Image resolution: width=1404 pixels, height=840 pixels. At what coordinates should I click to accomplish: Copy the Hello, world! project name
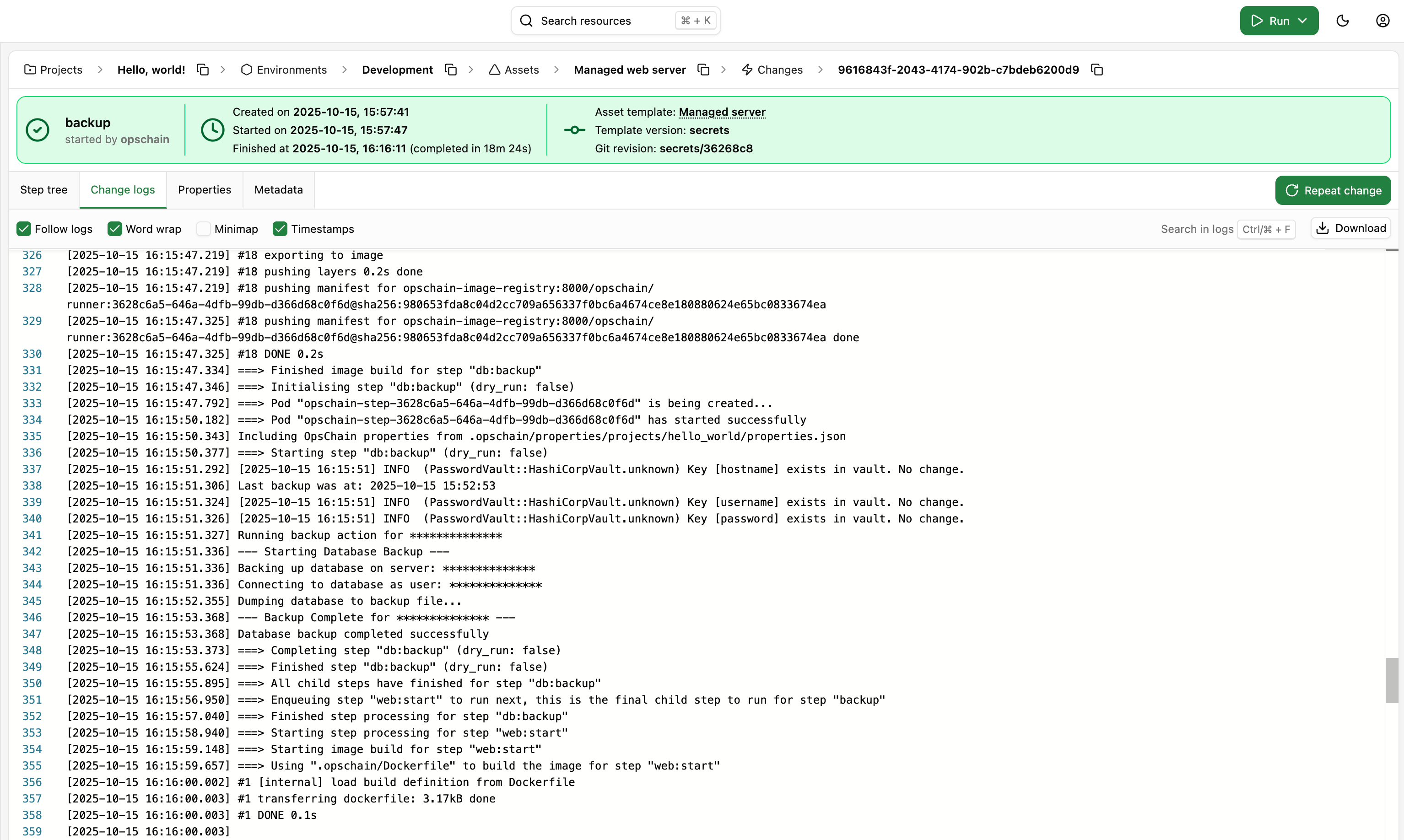point(203,70)
